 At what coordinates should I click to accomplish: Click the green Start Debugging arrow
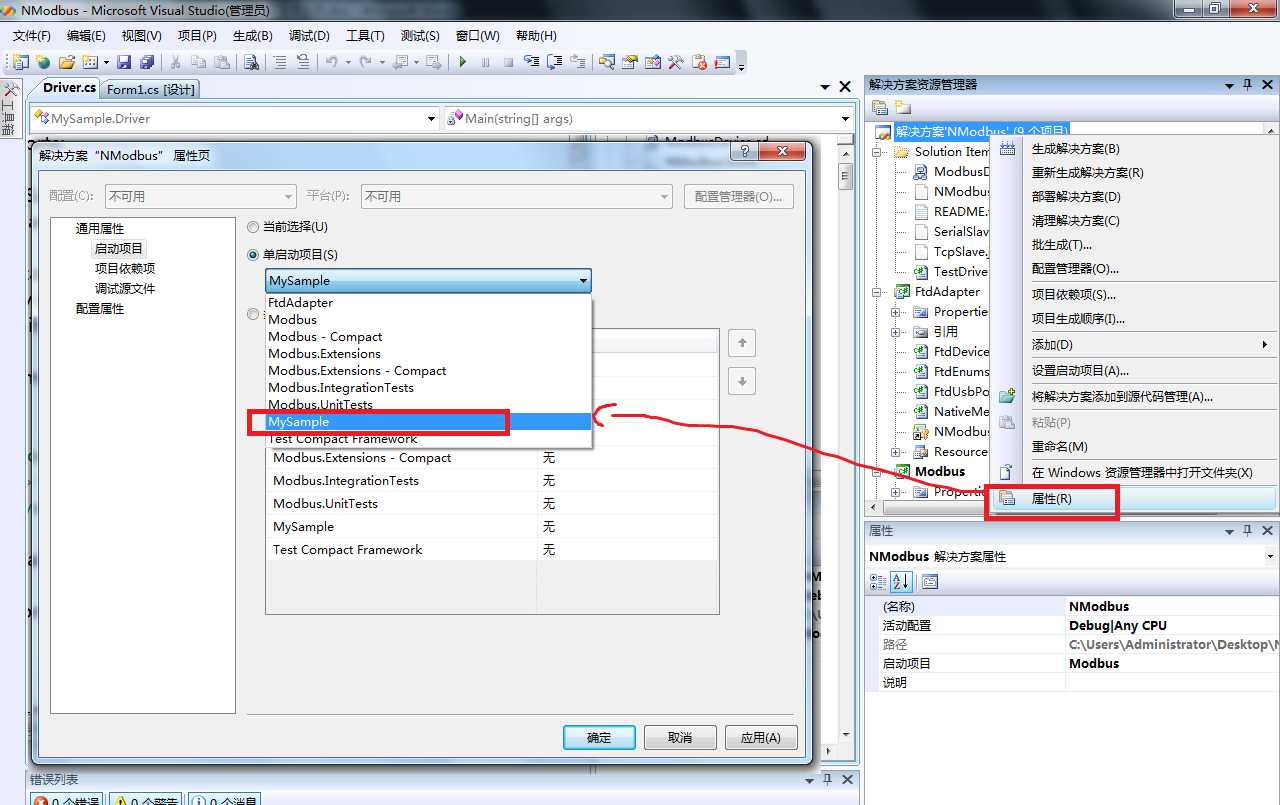click(x=462, y=62)
